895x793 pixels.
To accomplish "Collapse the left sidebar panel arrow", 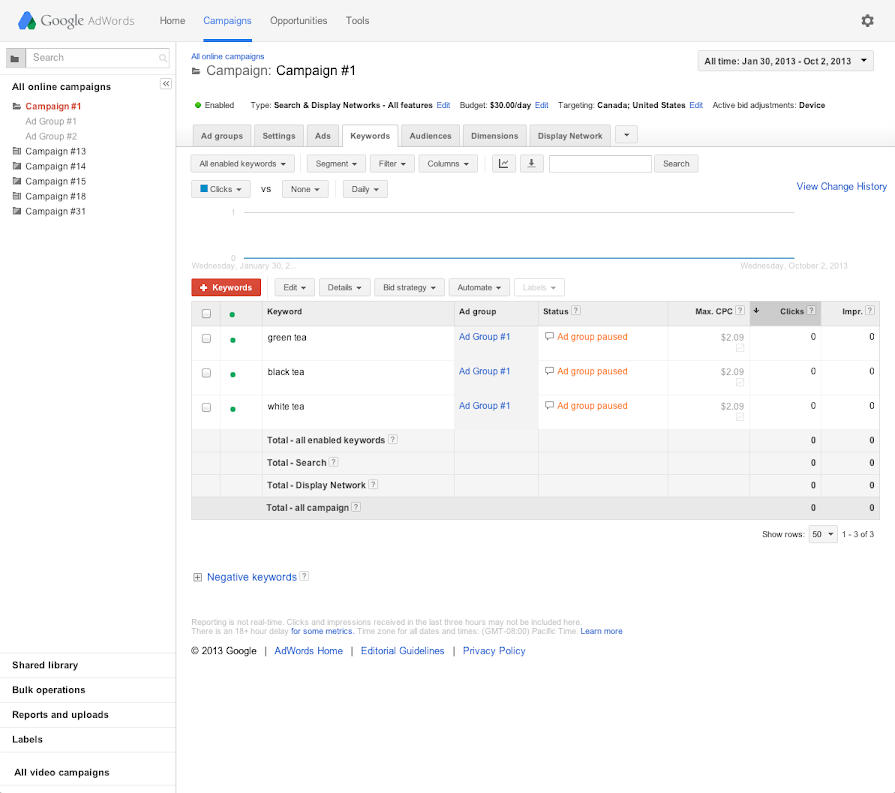I will 166,84.
